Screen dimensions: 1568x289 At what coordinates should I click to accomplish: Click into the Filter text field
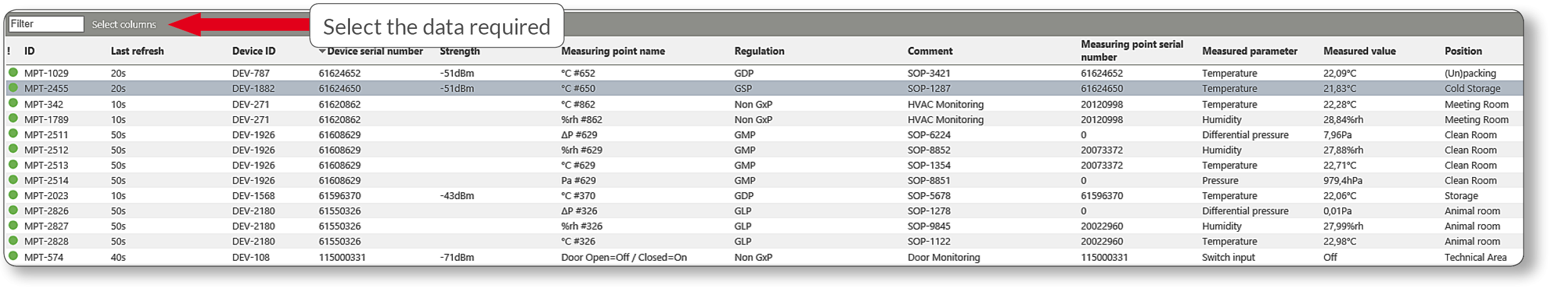[x=46, y=24]
